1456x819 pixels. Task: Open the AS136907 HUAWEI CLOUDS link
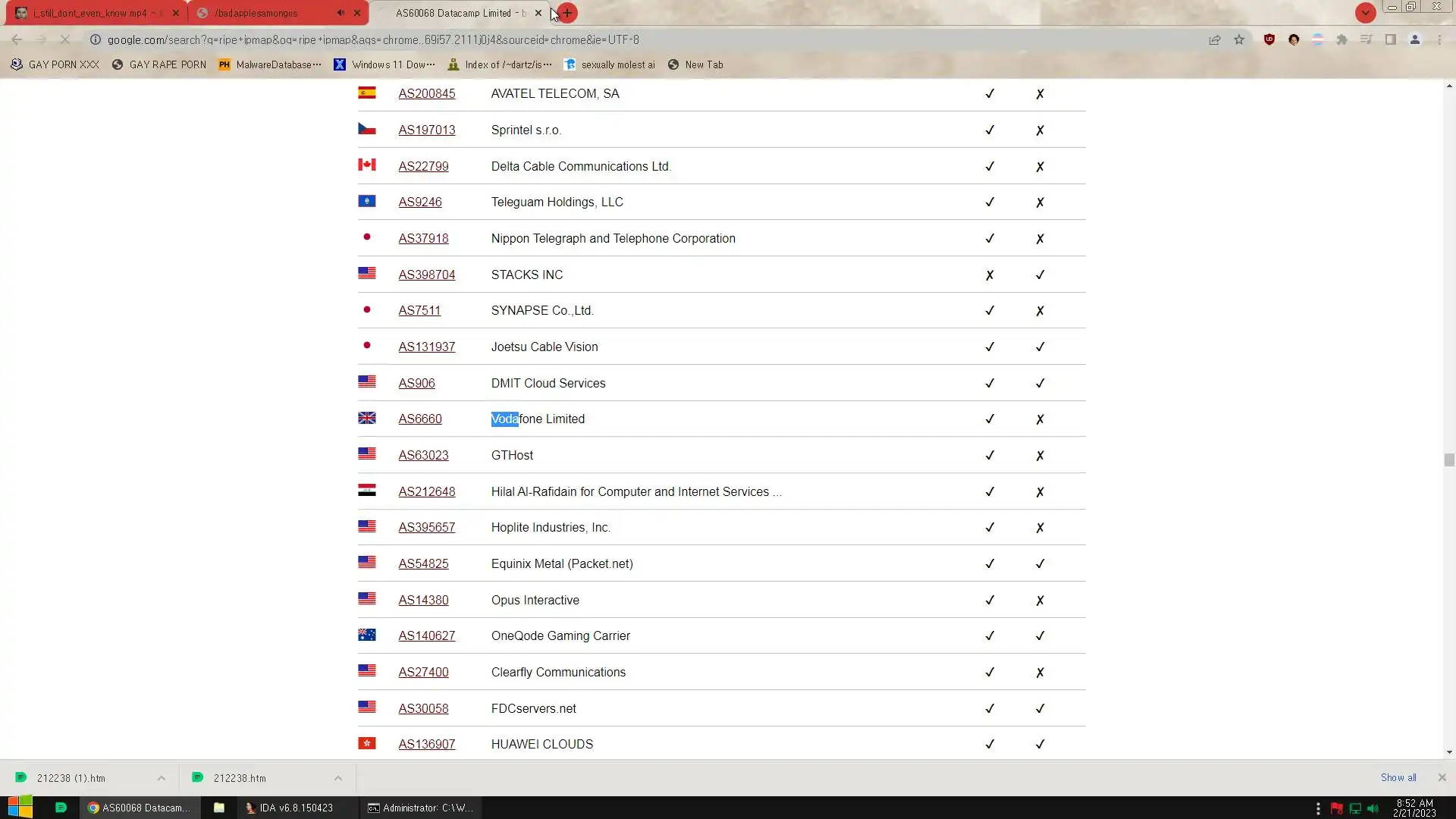[427, 745]
